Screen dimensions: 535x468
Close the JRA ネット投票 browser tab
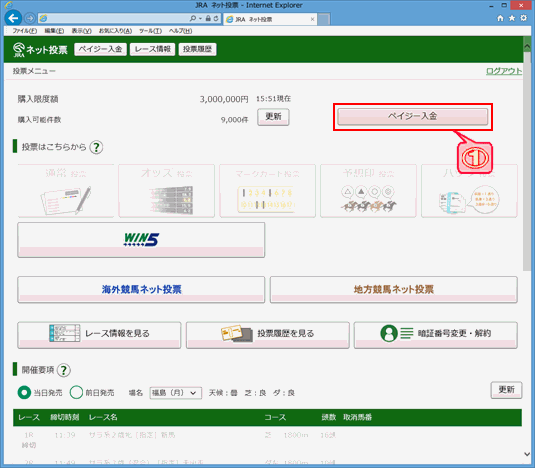tap(312, 19)
